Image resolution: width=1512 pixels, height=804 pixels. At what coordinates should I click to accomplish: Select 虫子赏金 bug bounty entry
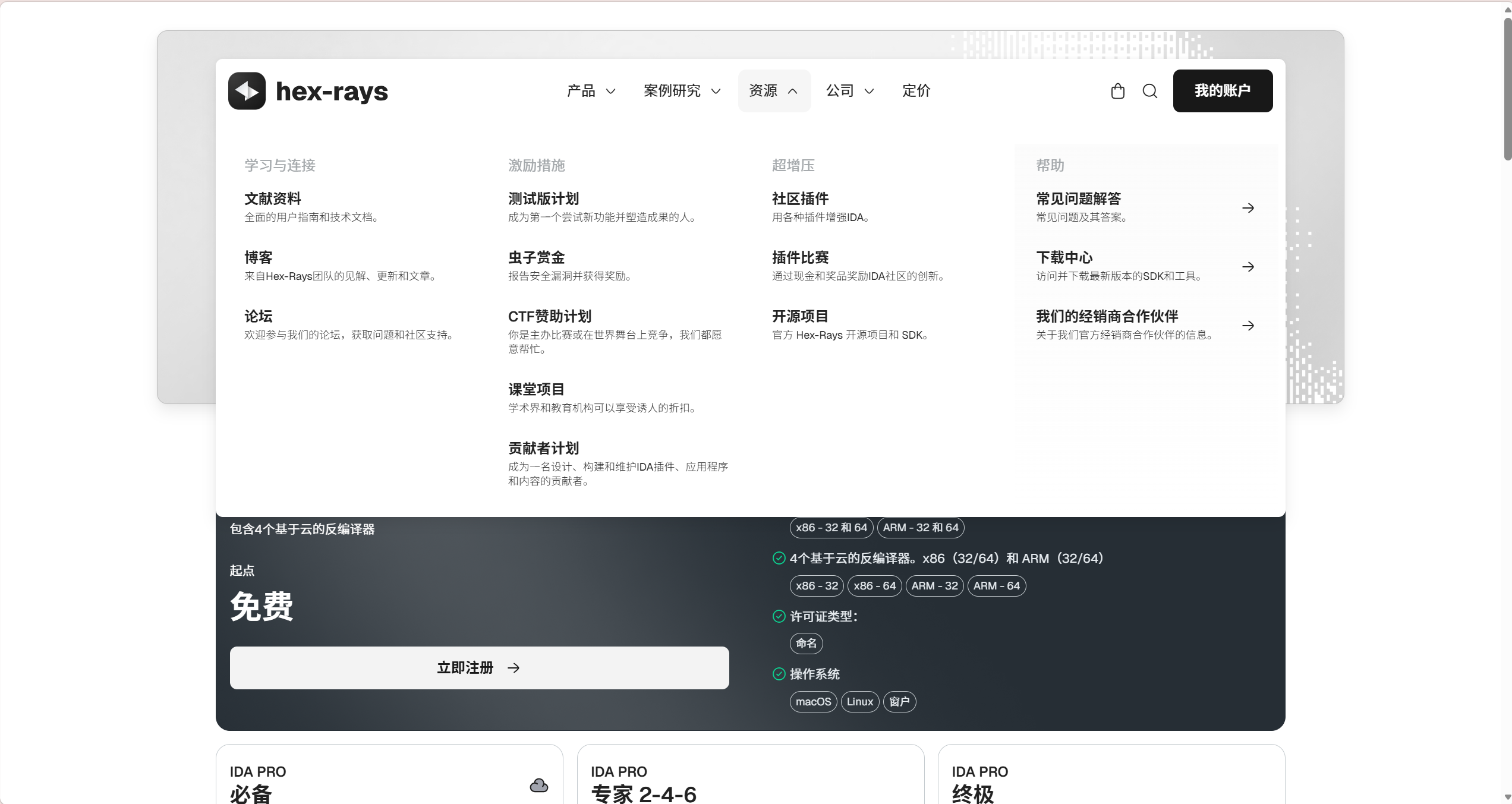536,257
